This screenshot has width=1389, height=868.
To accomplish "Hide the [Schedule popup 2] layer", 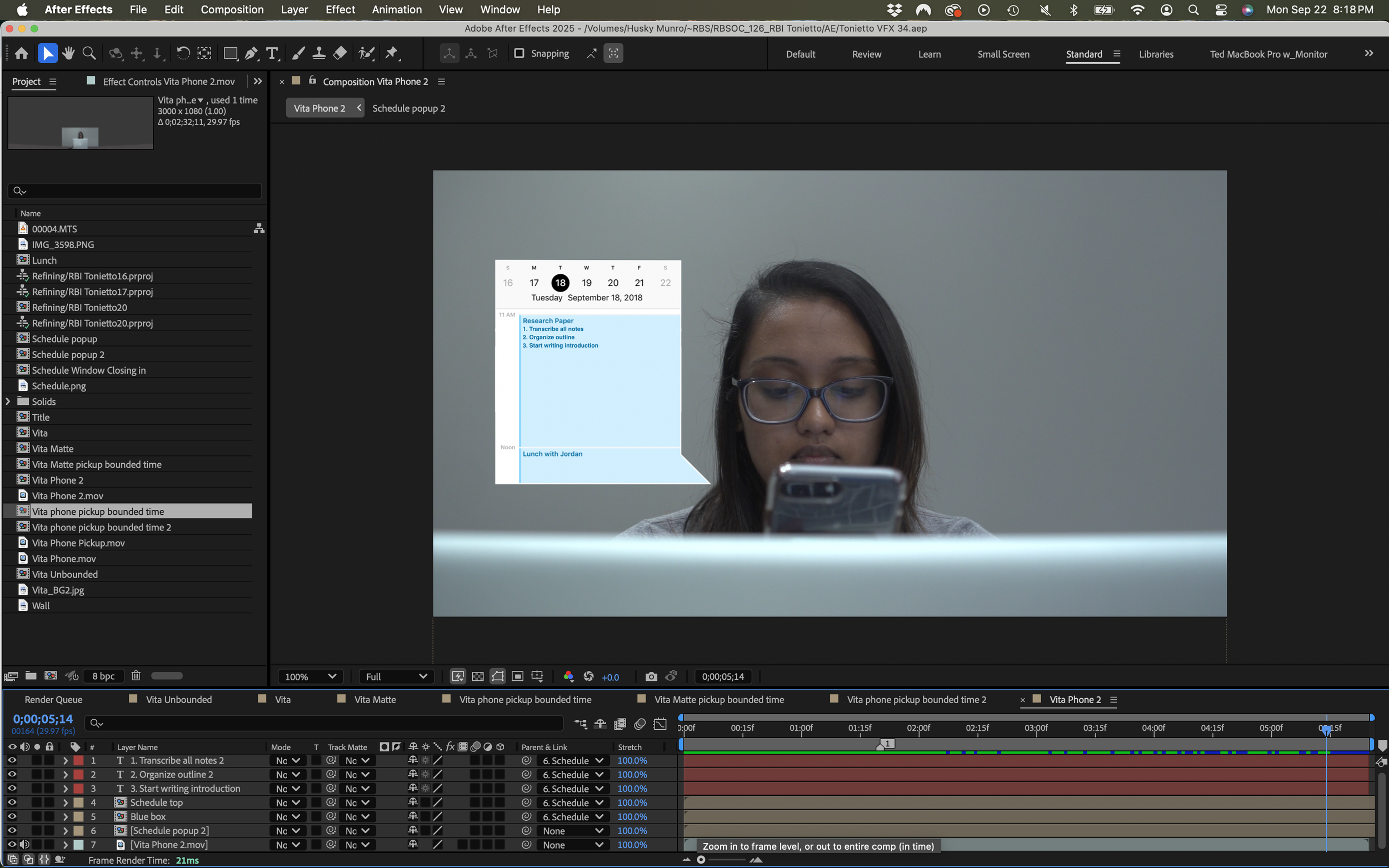I will [x=12, y=831].
